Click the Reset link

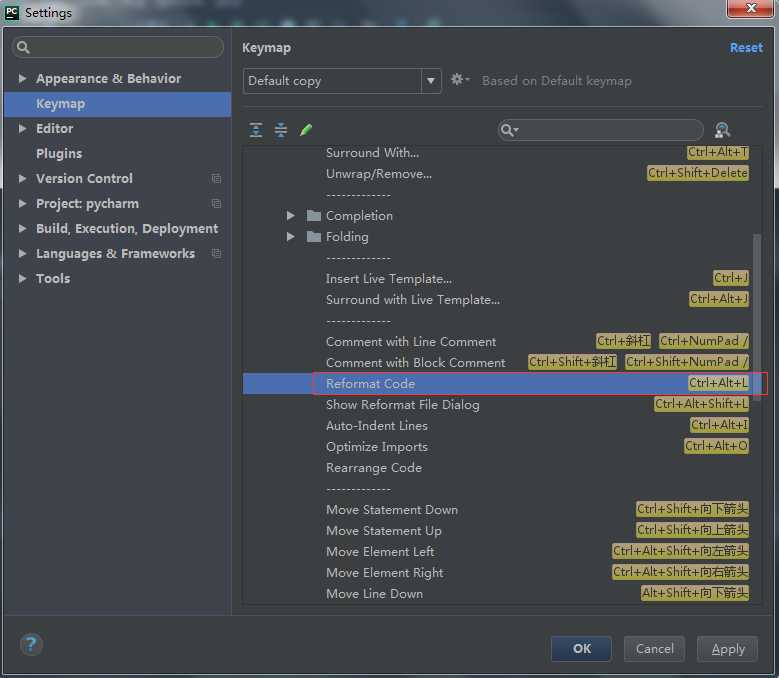[746, 48]
